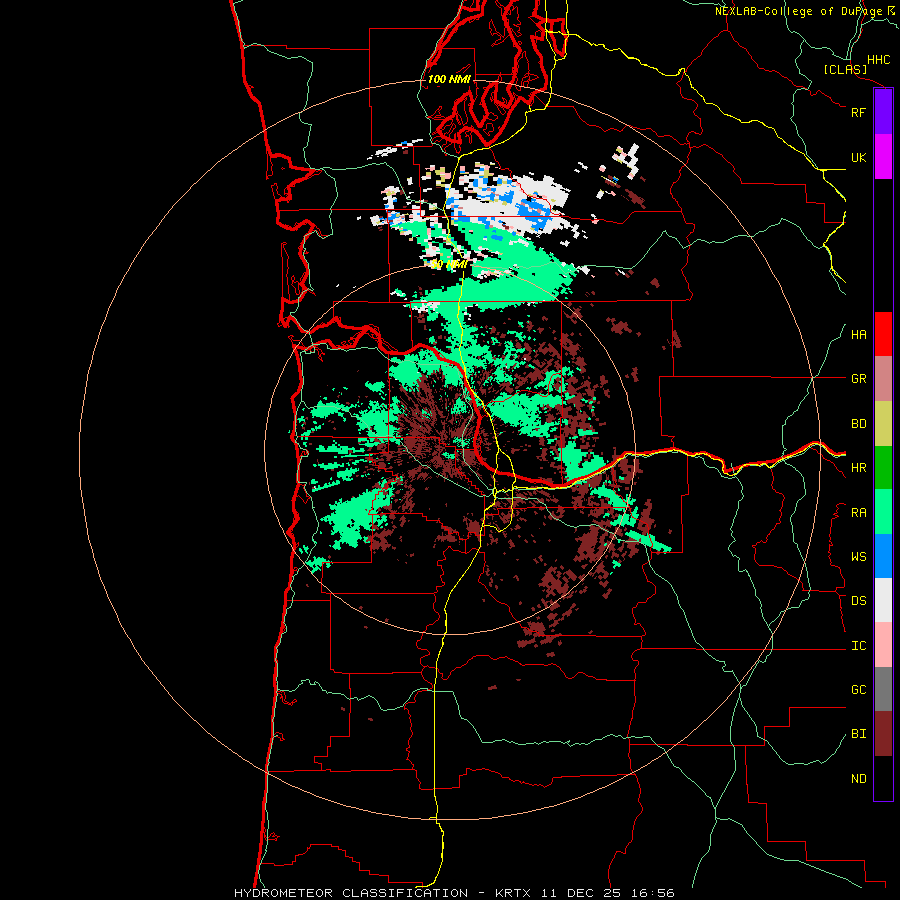Click the GC gray legend color block

pos(883,689)
